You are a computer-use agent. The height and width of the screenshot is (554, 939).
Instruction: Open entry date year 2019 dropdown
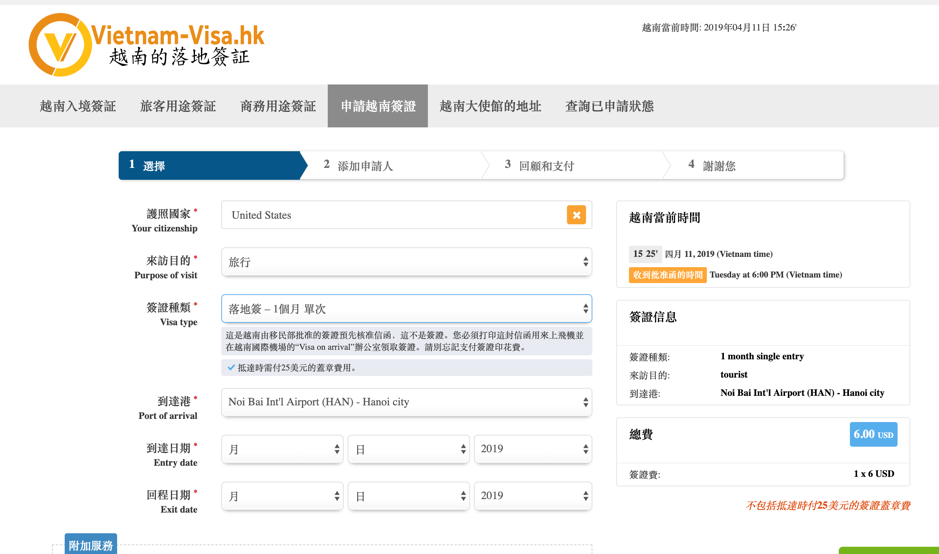coord(533,449)
